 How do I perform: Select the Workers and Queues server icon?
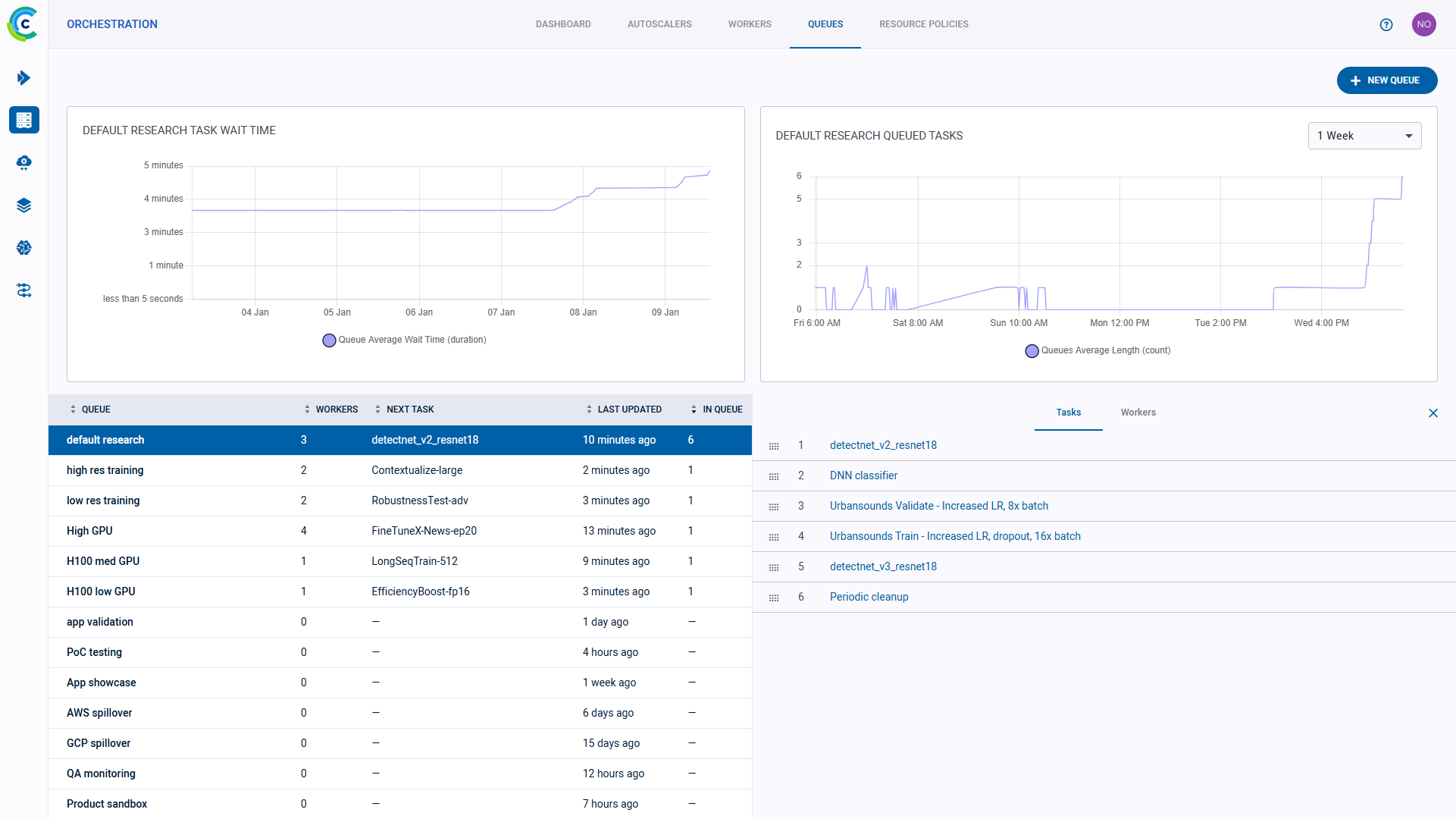23,120
